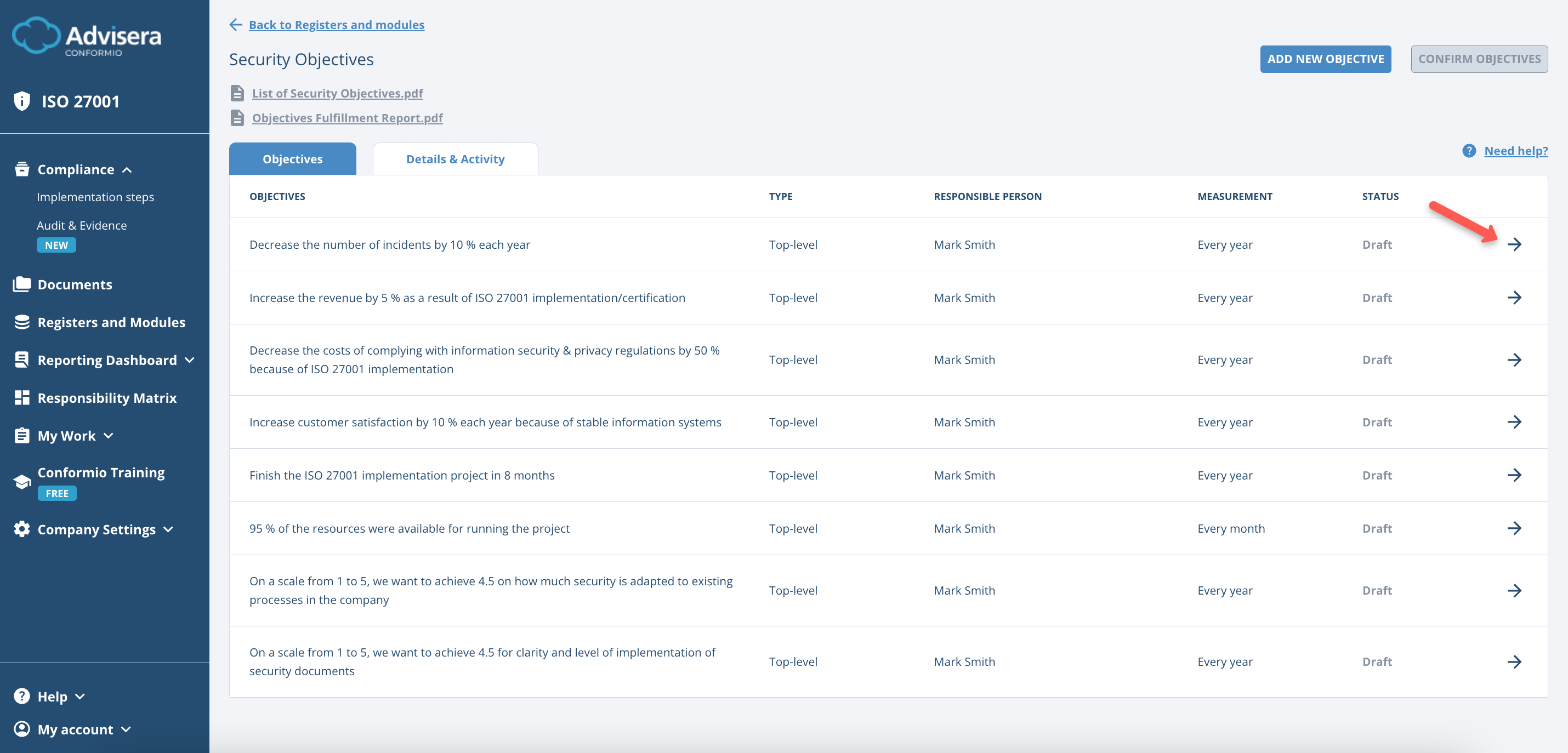
Task: Switch to the Details & Activity tab
Action: click(x=455, y=159)
